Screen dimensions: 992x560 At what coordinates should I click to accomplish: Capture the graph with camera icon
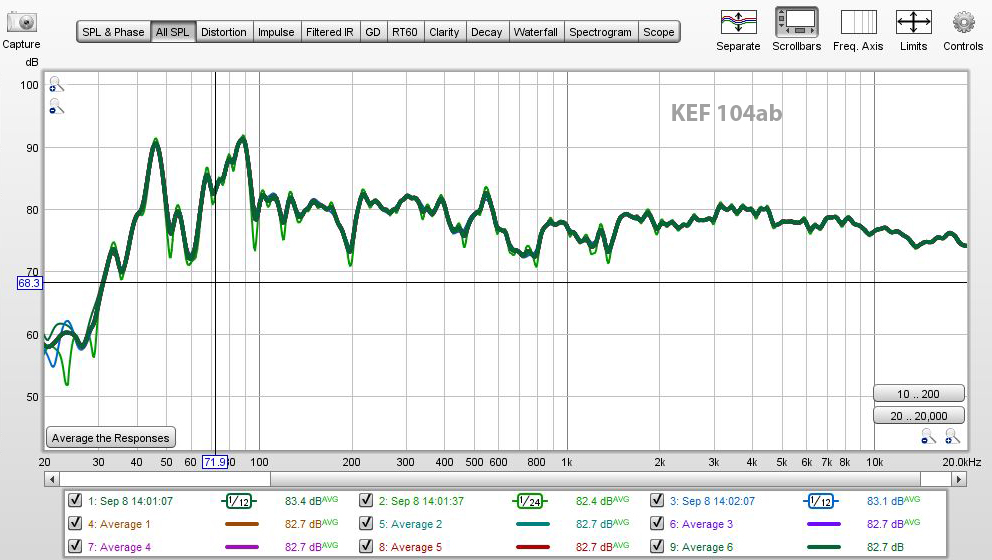[22, 22]
